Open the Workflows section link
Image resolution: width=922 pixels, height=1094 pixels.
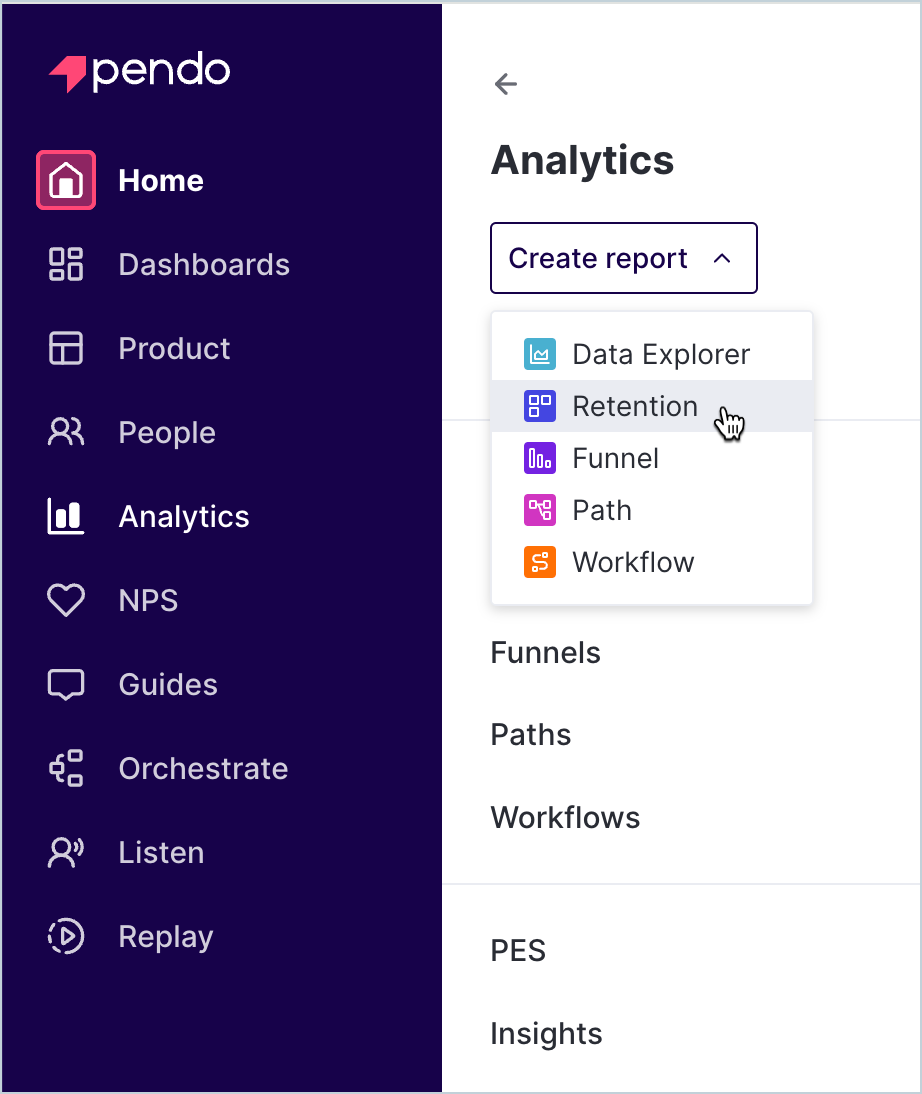point(565,817)
